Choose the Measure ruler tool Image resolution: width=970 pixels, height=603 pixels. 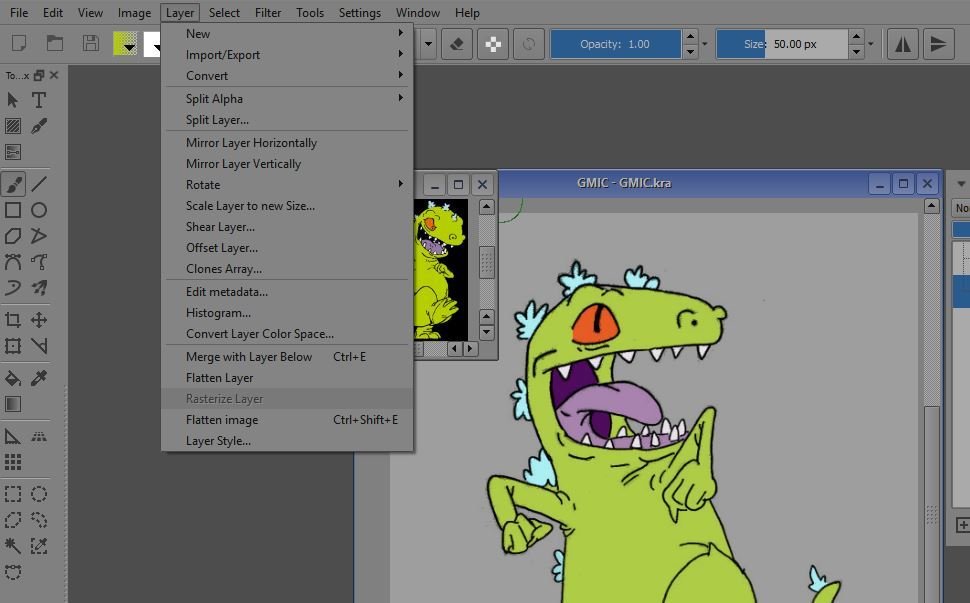pyautogui.click(x=12, y=436)
